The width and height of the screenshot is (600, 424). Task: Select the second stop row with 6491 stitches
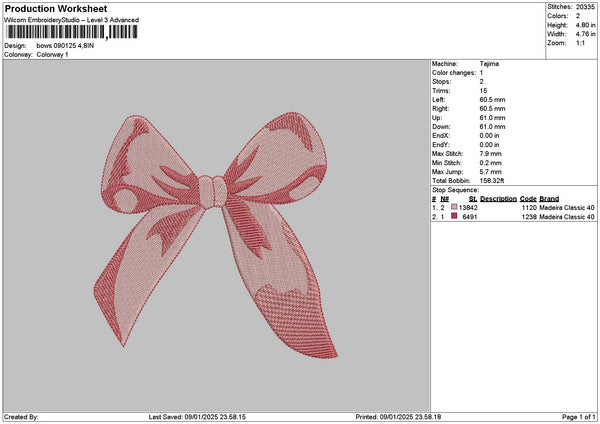[x=512, y=216]
